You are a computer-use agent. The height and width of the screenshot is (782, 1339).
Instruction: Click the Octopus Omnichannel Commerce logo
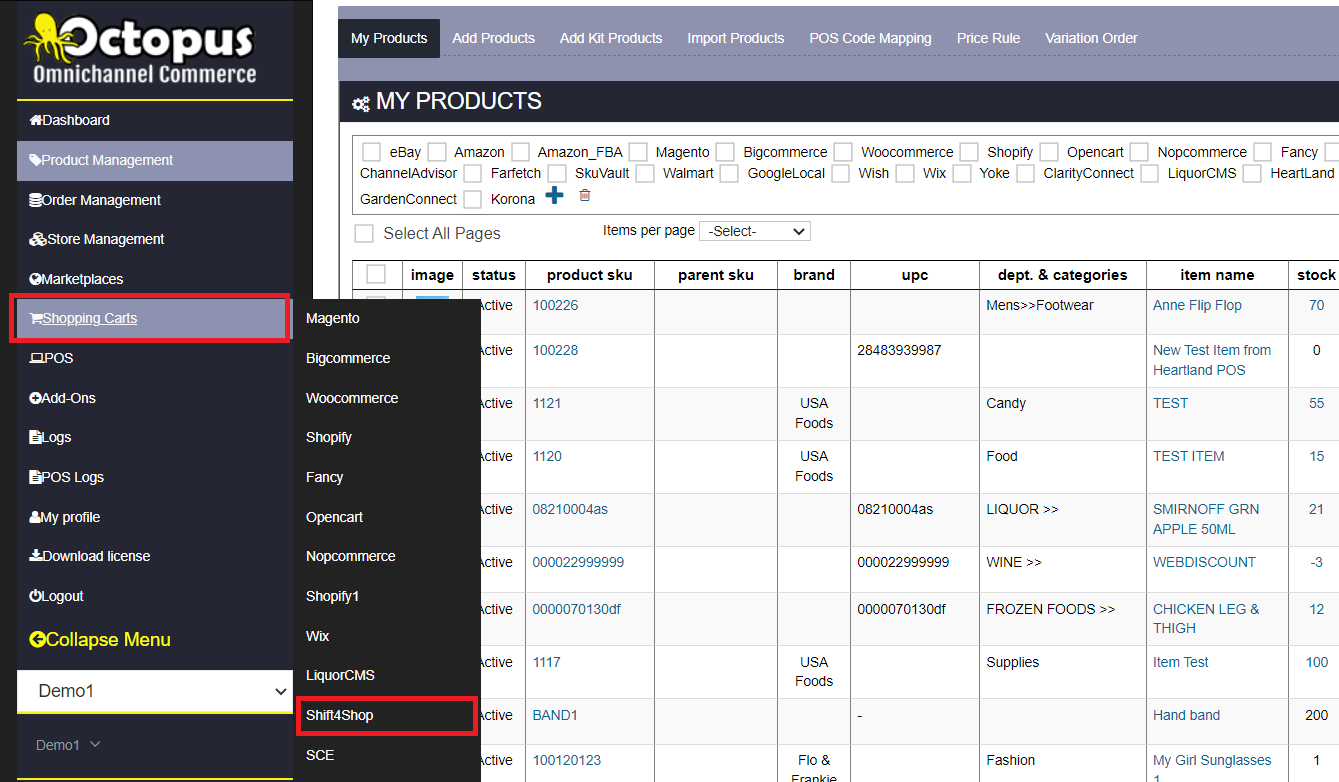(x=141, y=49)
